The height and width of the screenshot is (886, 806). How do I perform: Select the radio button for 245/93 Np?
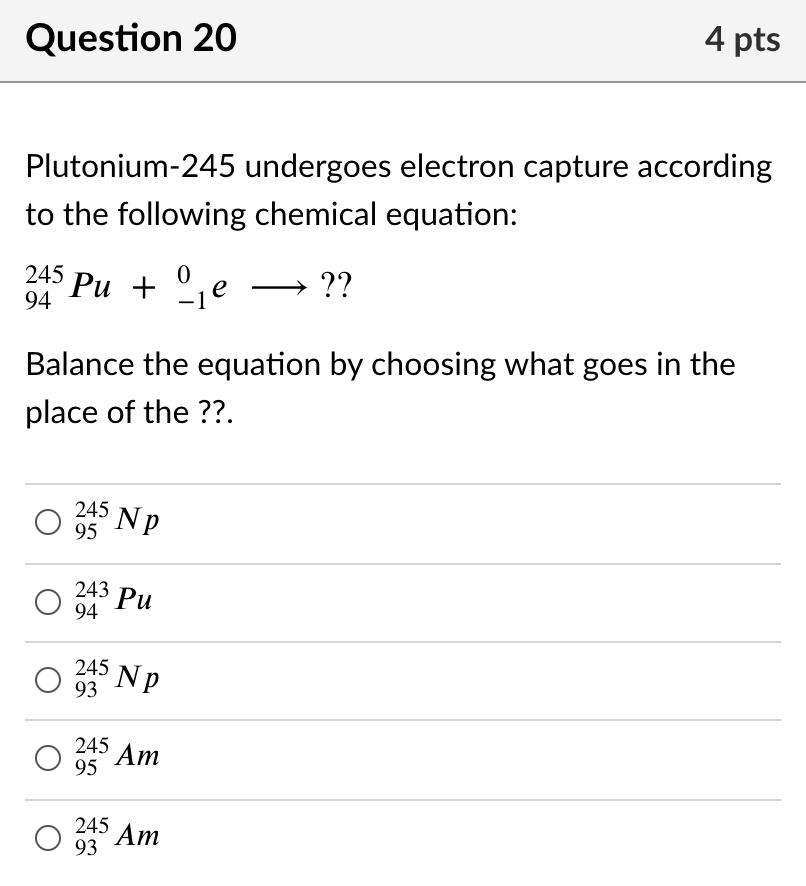[48, 680]
